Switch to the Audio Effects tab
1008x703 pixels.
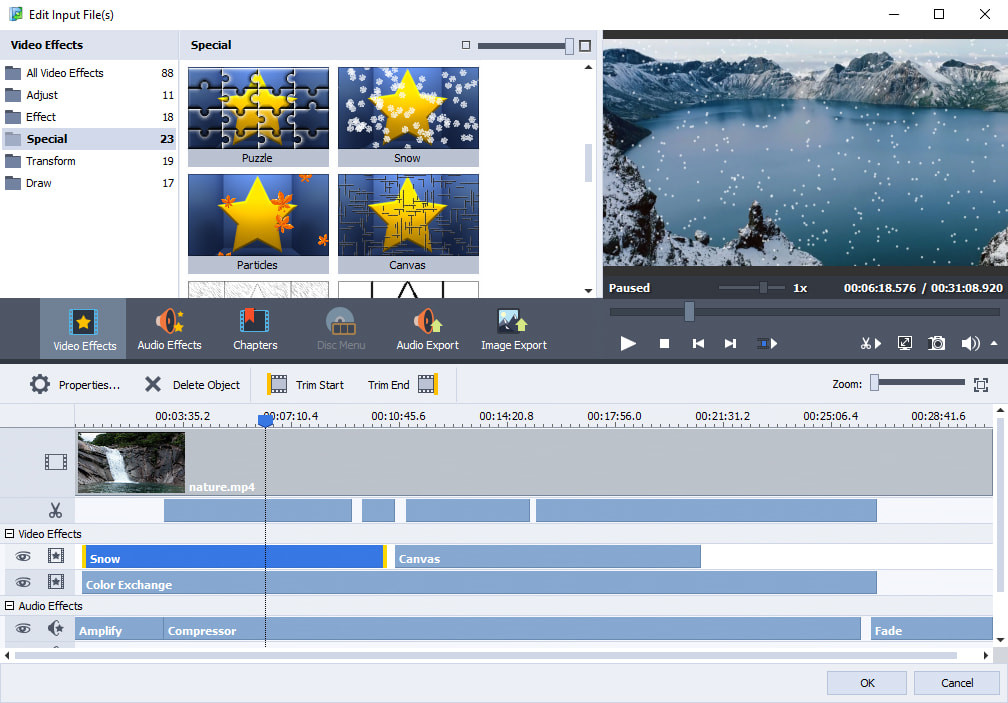click(x=169, y=328)
